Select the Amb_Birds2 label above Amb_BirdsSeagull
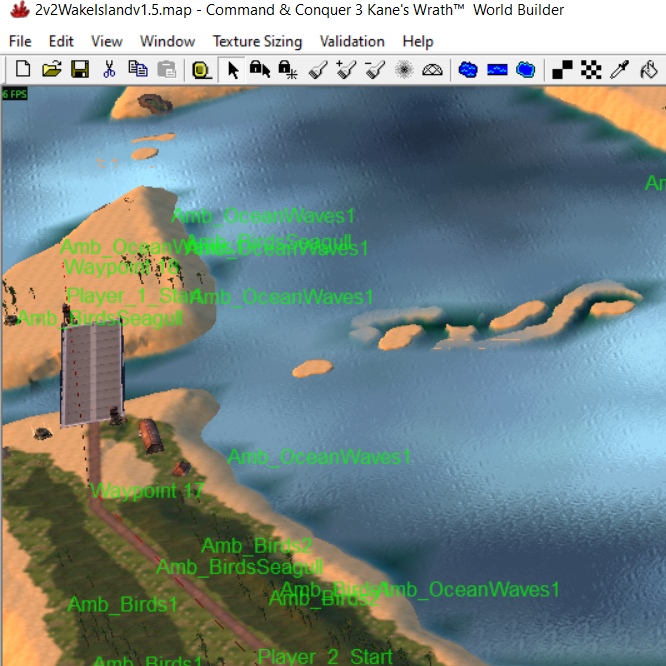Image resolution: width=666 pixels, height=666 pixels. (257, 546)
